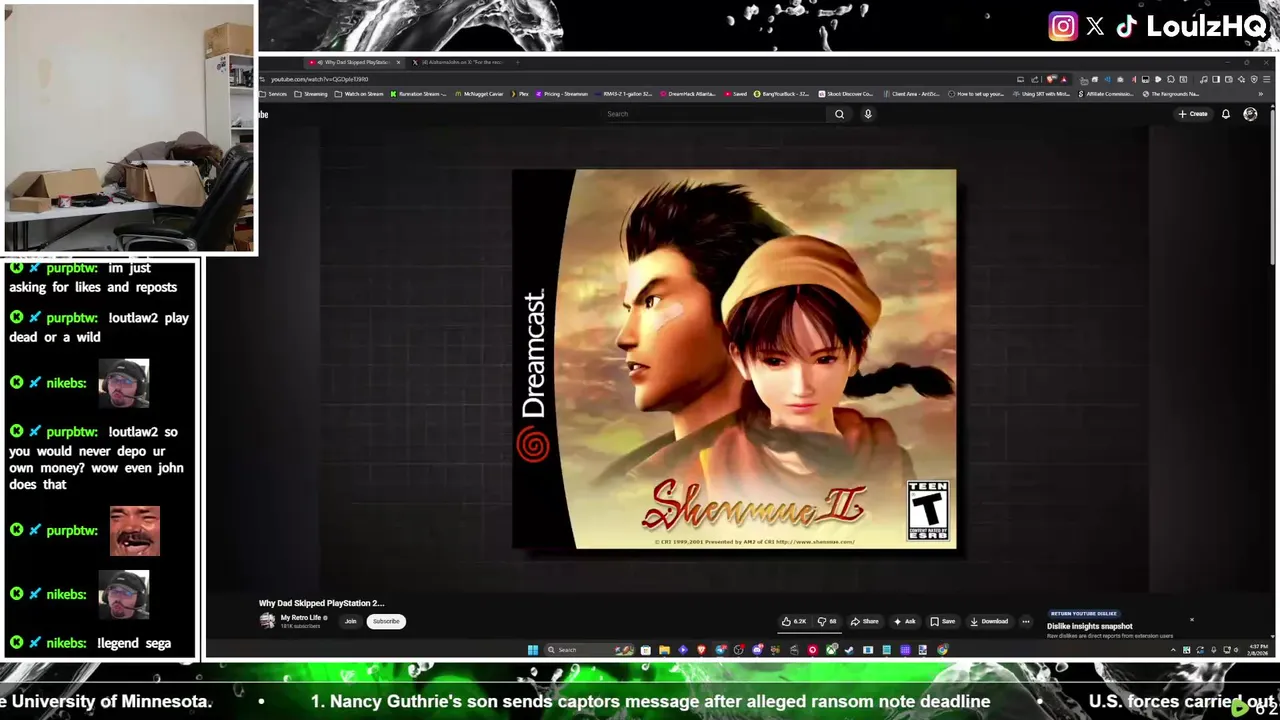
Task: Click the Windows taskbar search box
Action: pos(589,650)
